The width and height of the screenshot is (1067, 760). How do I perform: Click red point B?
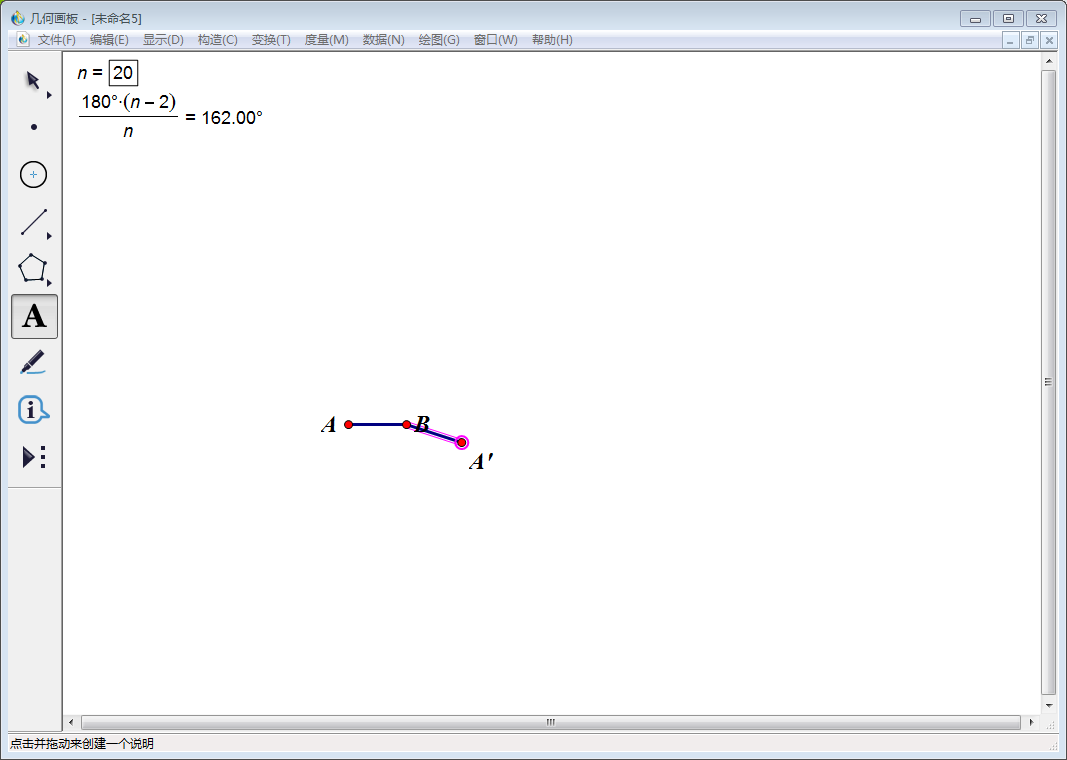coord(407,425)
